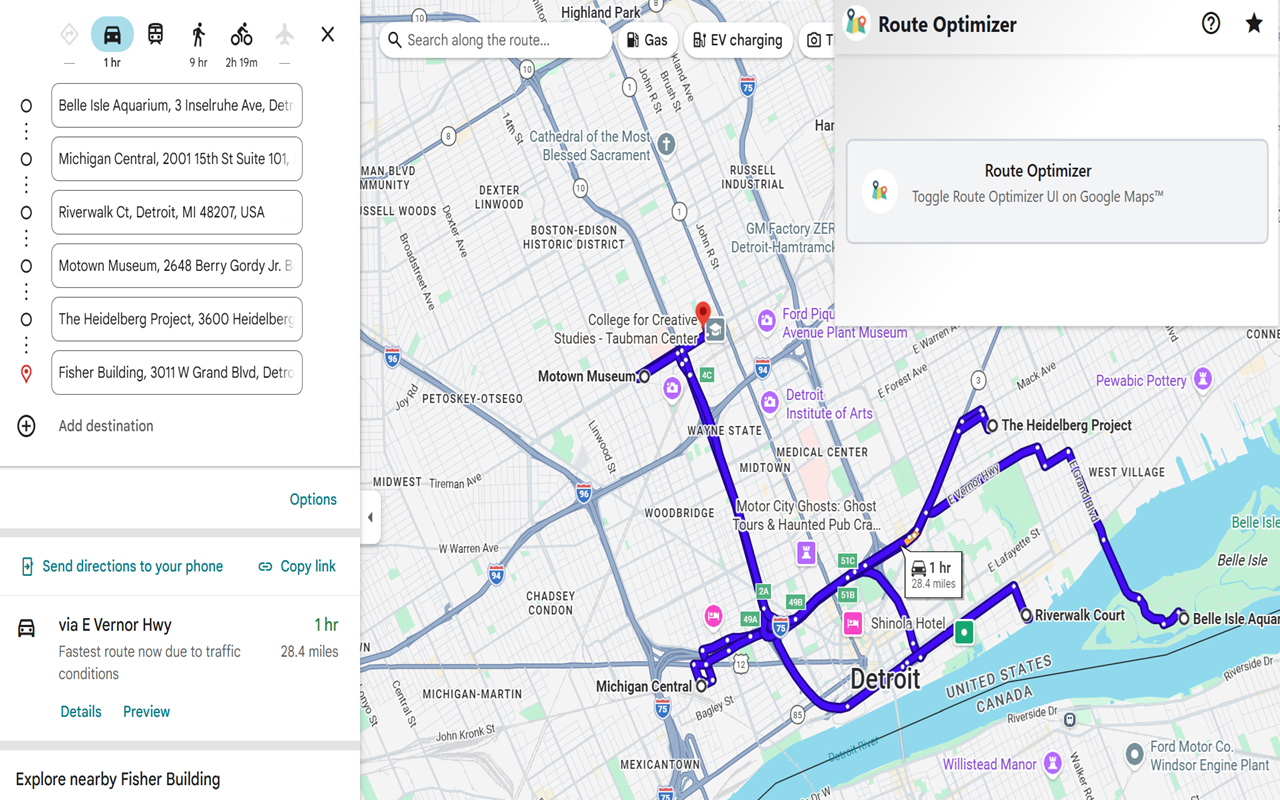Viewport: 1280px width, 800px height.
Task: Select the Best travel mode diamond icon
Action: 69,35
